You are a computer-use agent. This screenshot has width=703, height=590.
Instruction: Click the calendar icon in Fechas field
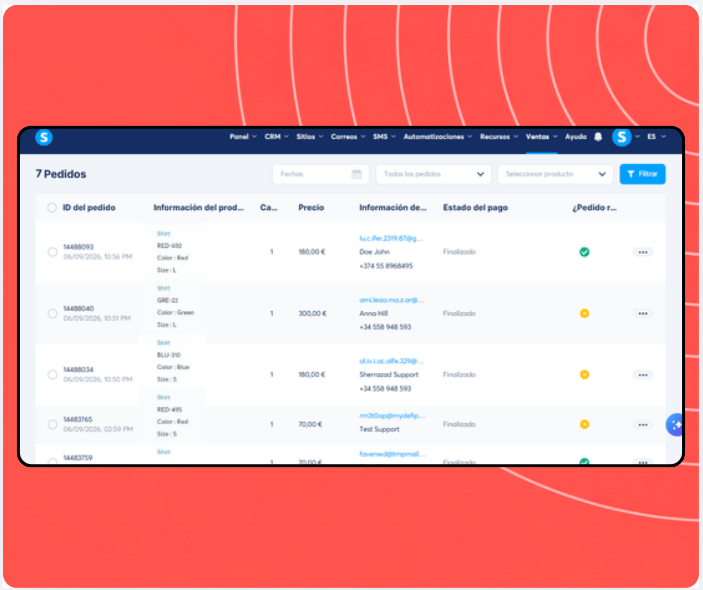tap(356, 174)
